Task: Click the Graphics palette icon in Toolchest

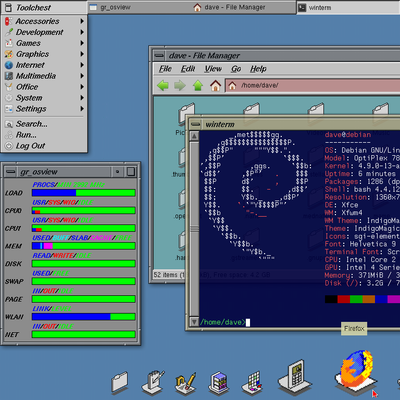Action: click(9, 54)
